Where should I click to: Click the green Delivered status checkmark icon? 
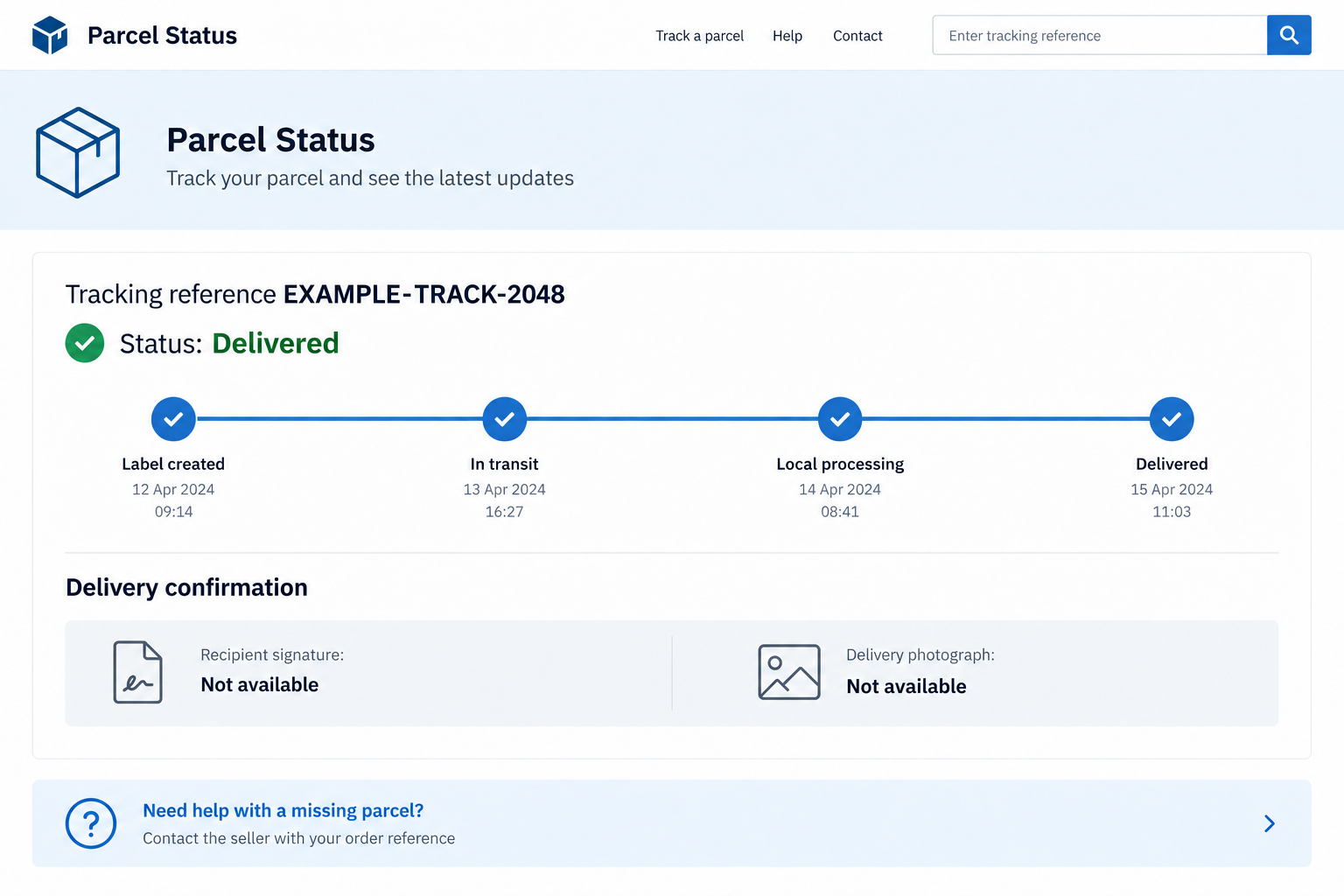point(85,343)
